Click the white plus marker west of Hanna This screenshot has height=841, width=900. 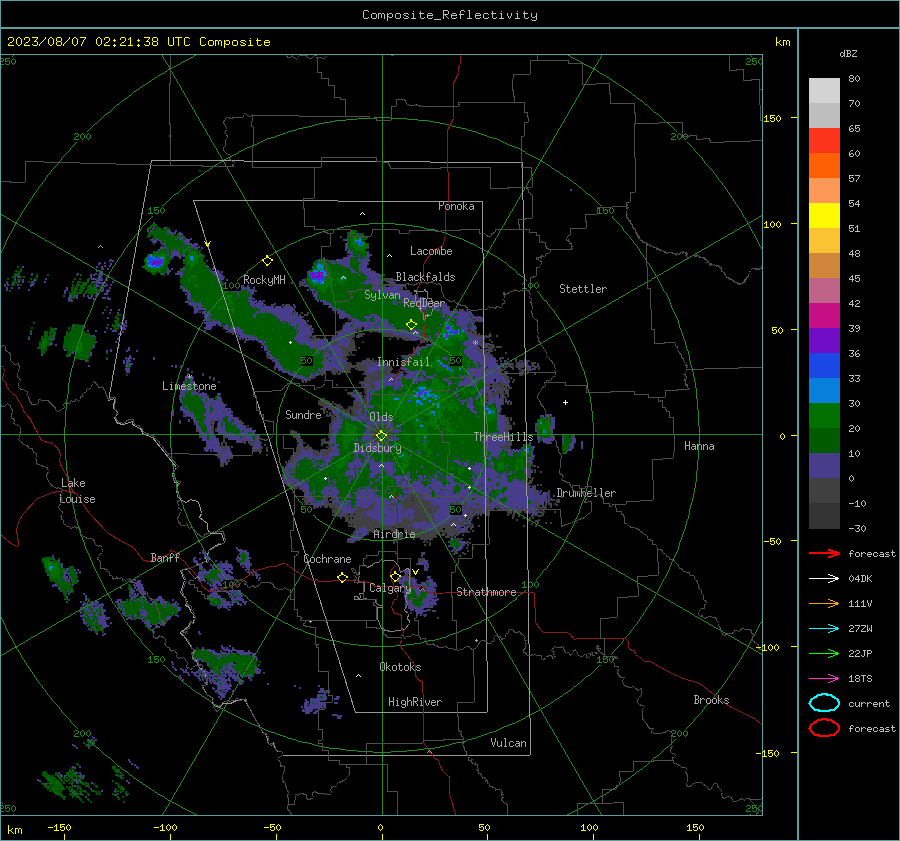coord(565,402)
